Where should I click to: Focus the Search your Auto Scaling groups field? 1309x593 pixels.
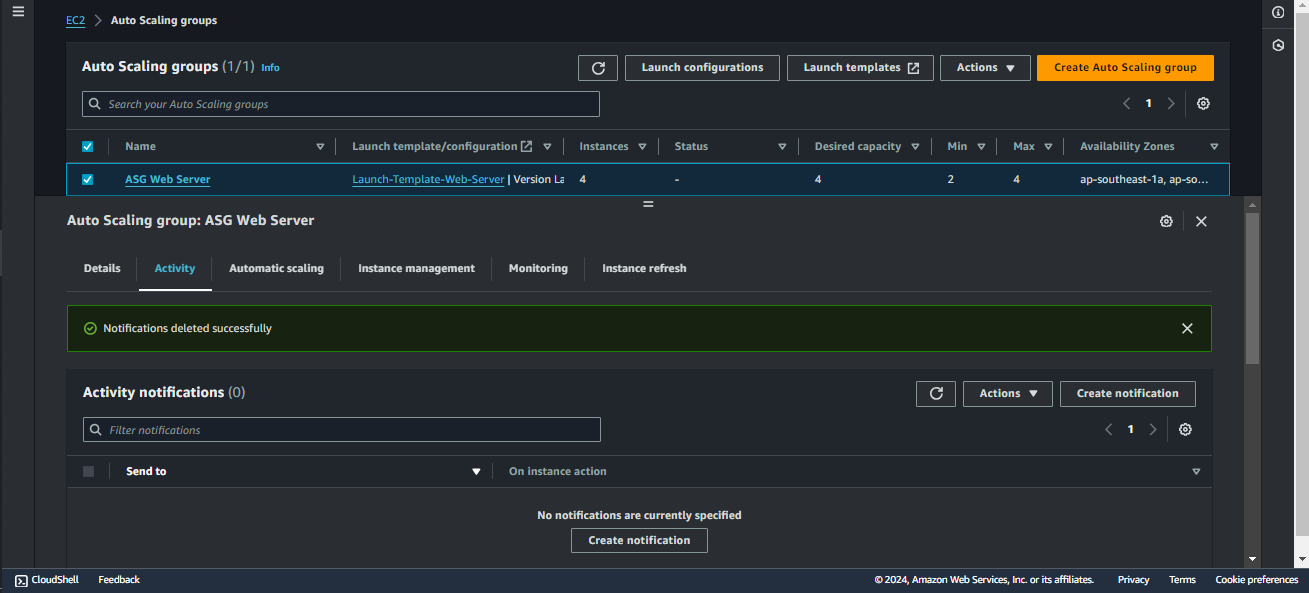341,104
